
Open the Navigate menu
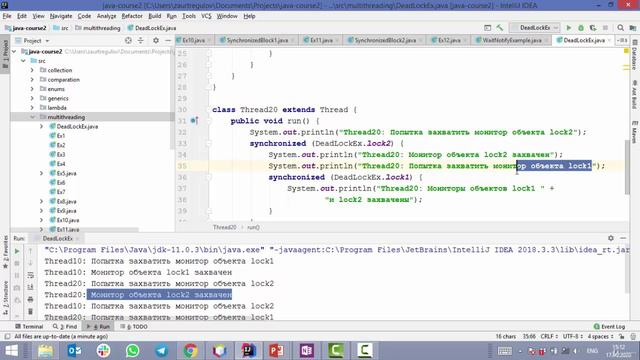(x=61, y=16)
